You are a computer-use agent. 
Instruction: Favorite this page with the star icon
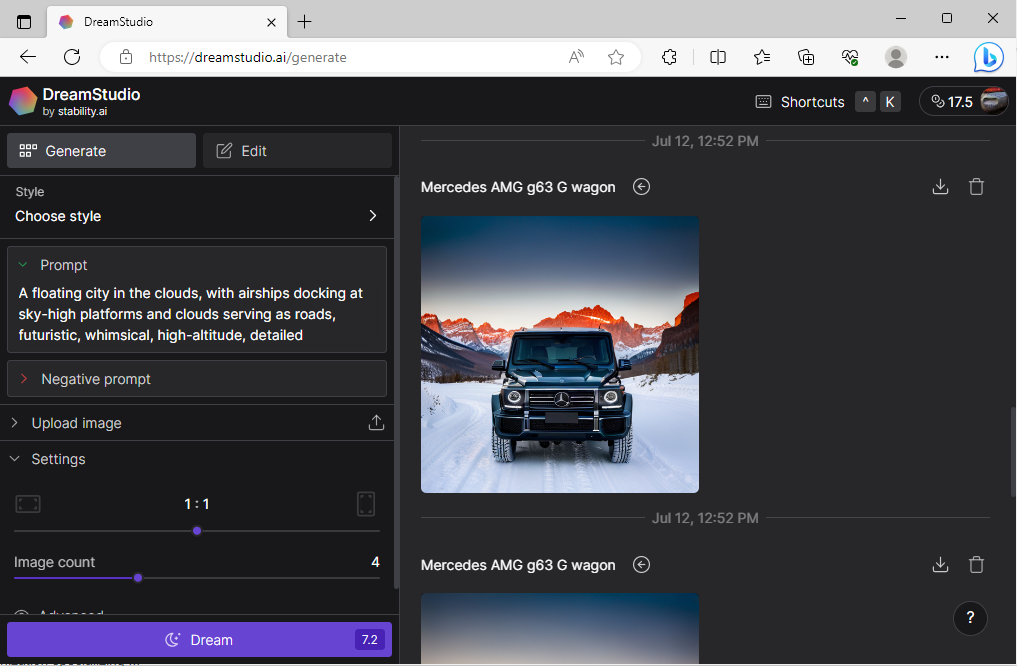point(616,57)
